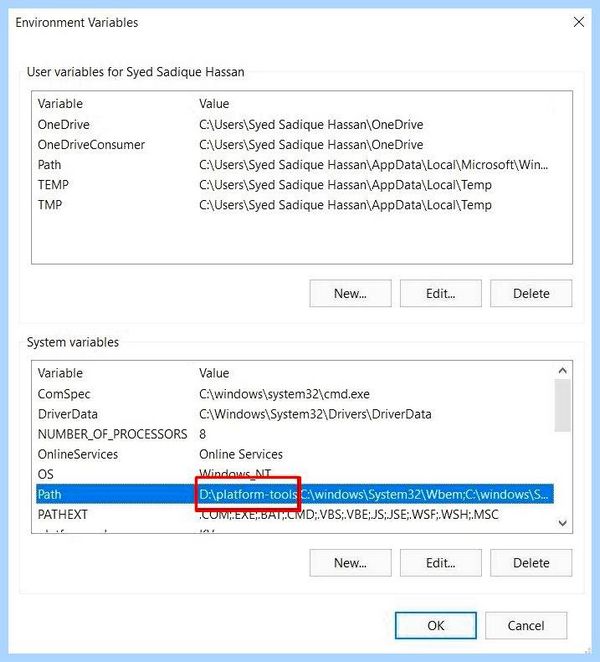Click C:\windows\system32\cmd.exe value
This screenshot has height=662, width=600.
[284, 394]
